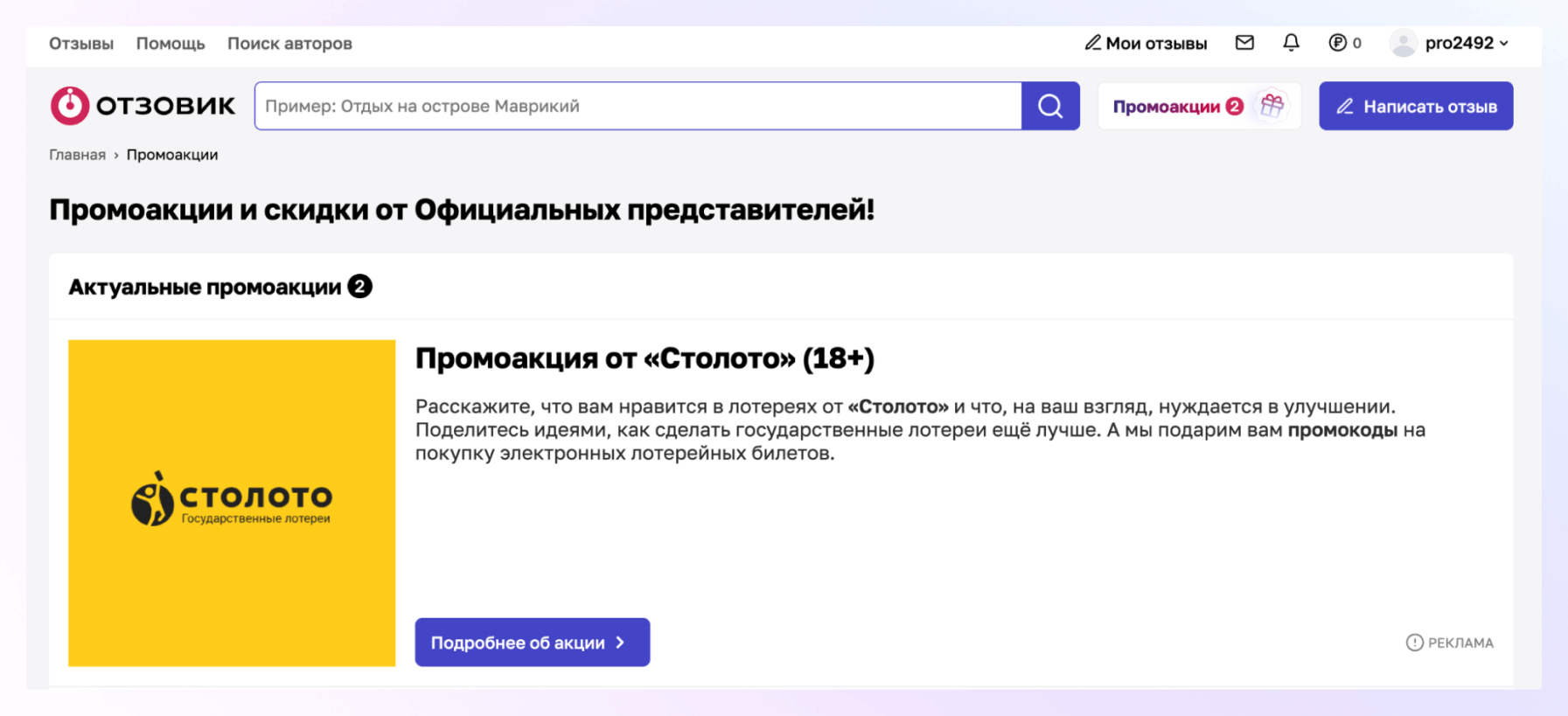
Task: Open the notifications bell icon
Action: [x=1291, y=43]
